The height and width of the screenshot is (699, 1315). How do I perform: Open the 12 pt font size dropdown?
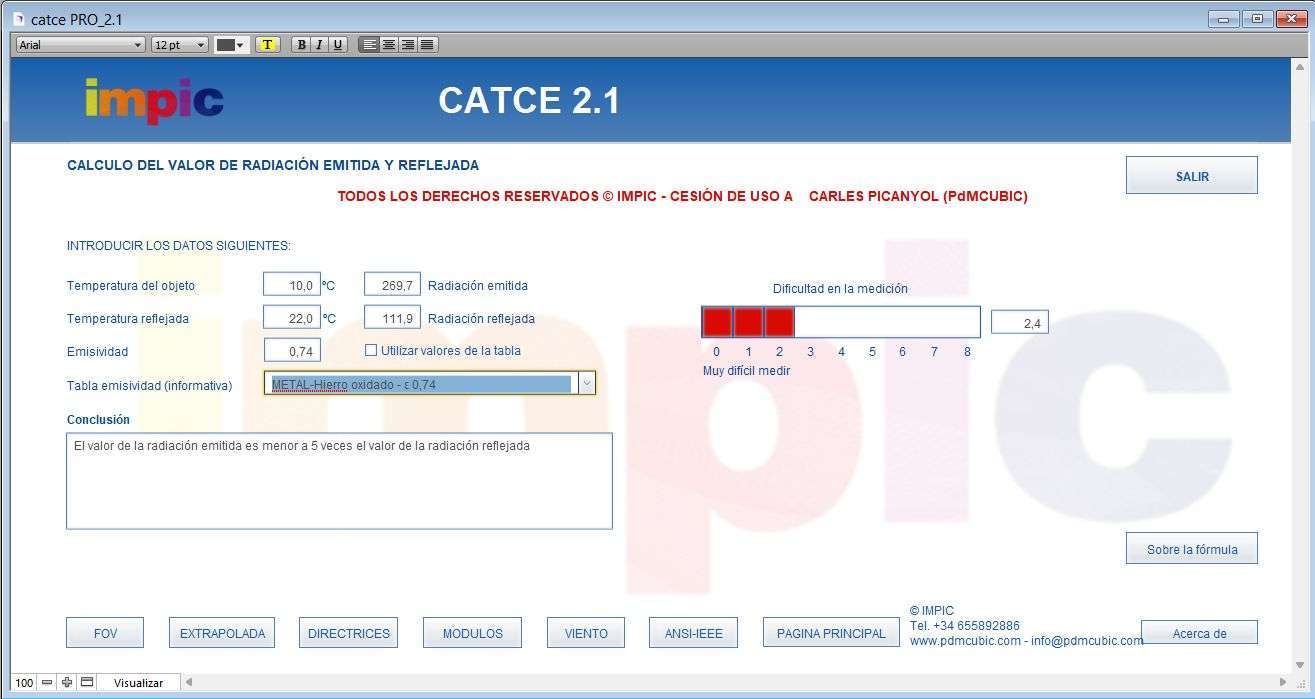coord(201,44)
